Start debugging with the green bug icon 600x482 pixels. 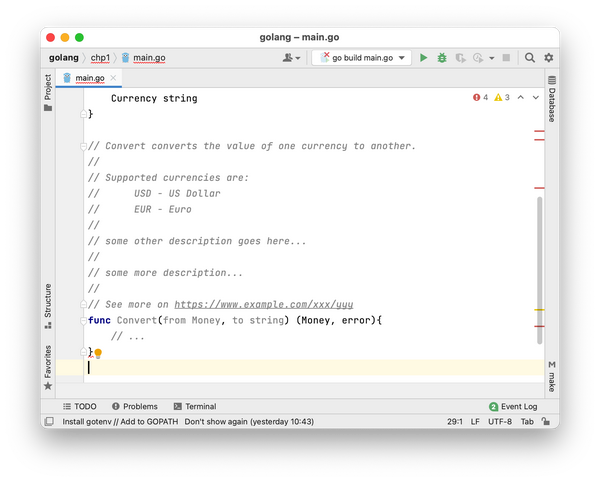(x=442, y=58)
